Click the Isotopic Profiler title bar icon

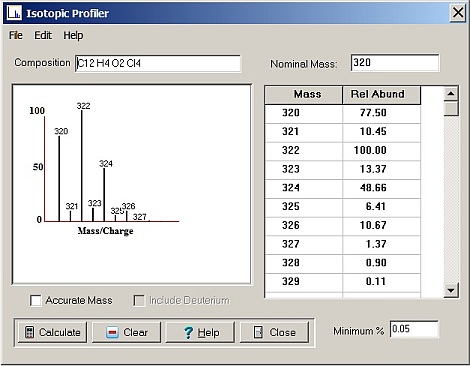tap(14, 13)
